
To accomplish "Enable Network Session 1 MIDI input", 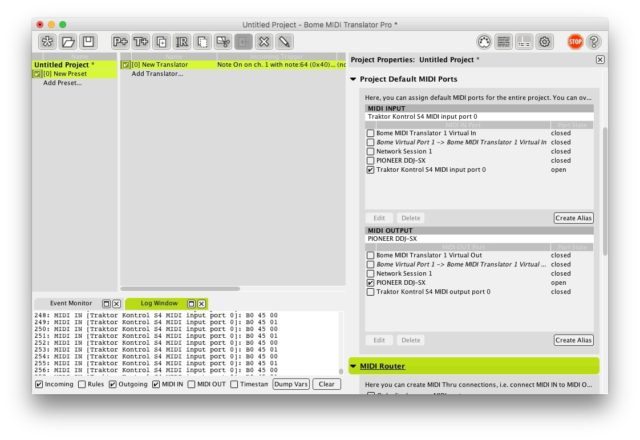I will coord(370,151).
